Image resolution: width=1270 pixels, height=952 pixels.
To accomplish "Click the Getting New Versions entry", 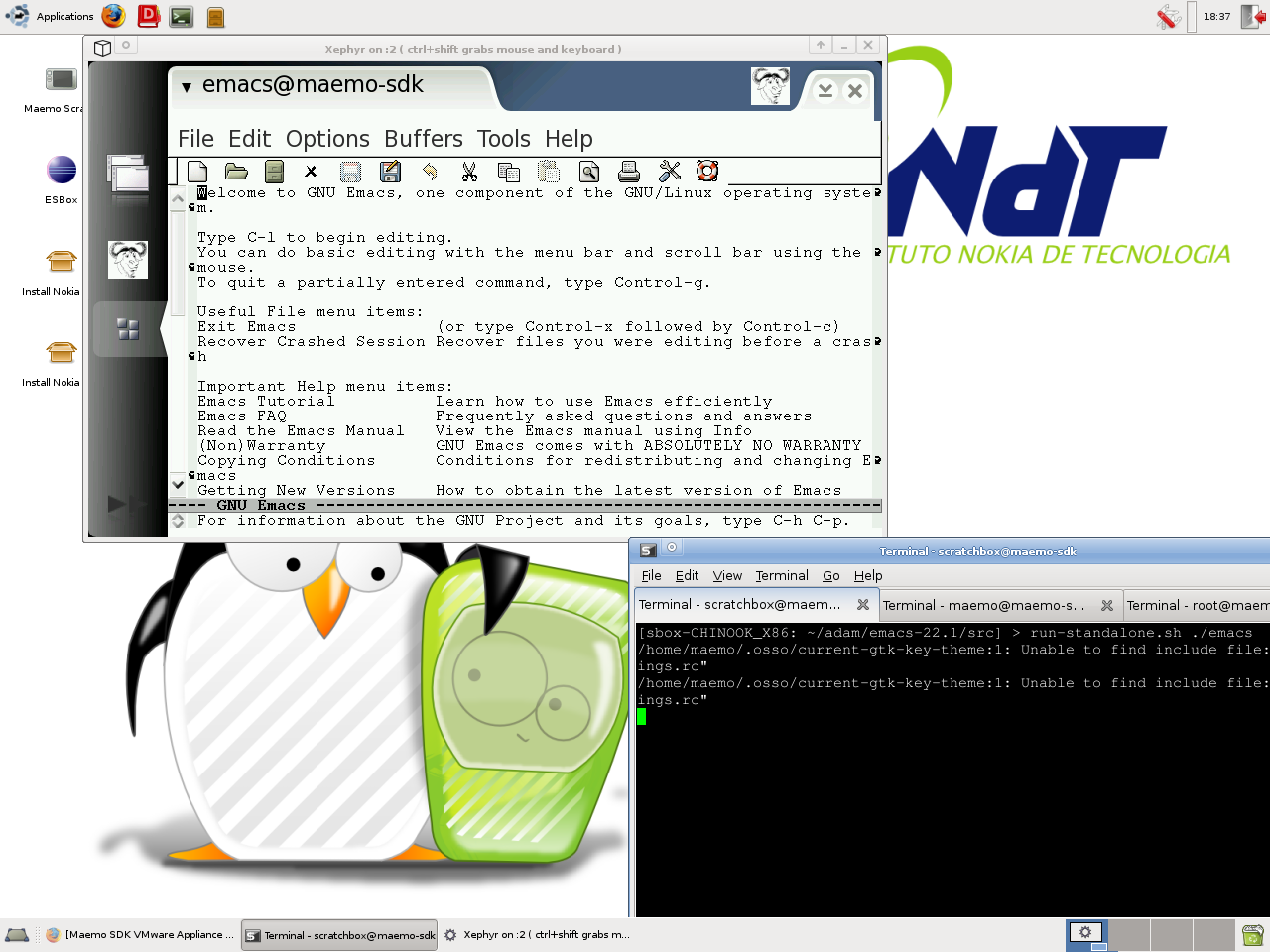I will pyautogui.click(x=296, y=491).
